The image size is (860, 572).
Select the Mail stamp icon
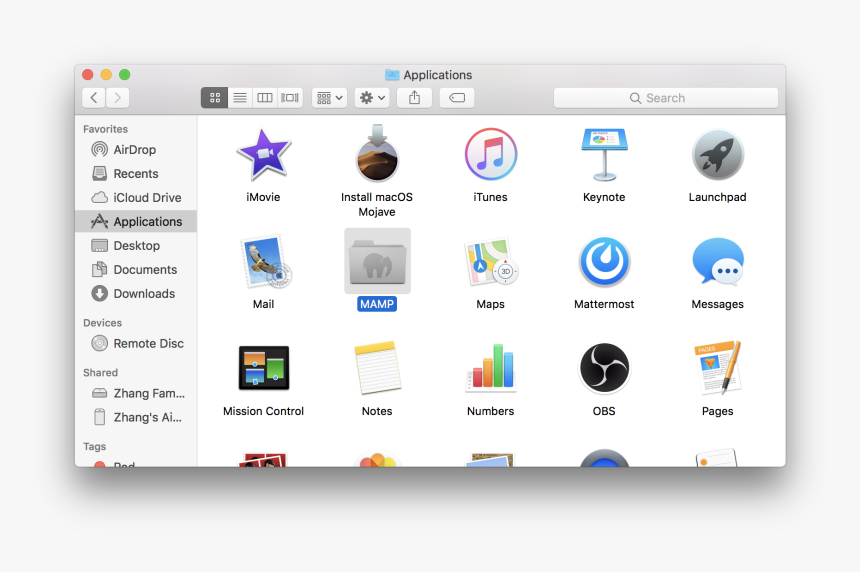(265, 262)
